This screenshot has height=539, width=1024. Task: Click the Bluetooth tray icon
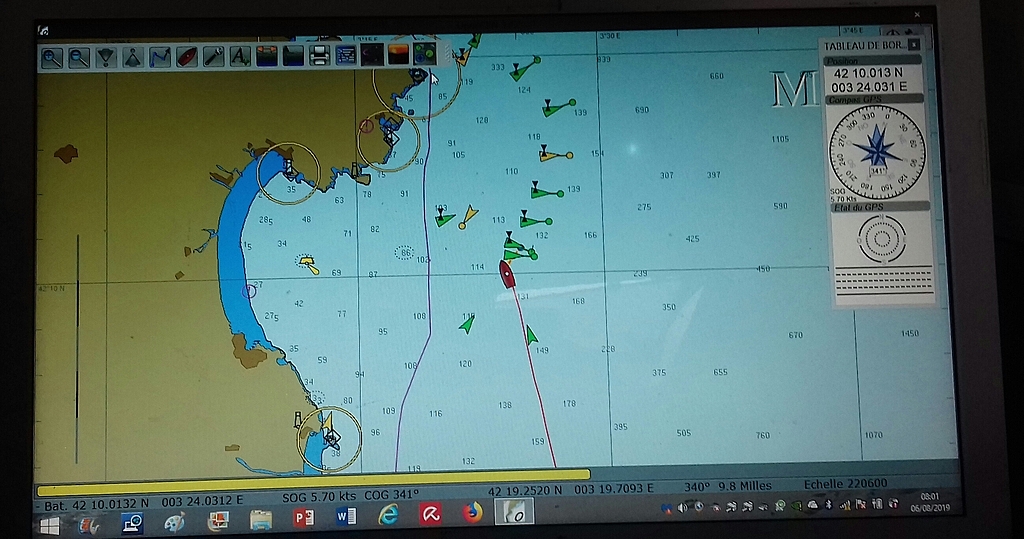pos(829,505)
